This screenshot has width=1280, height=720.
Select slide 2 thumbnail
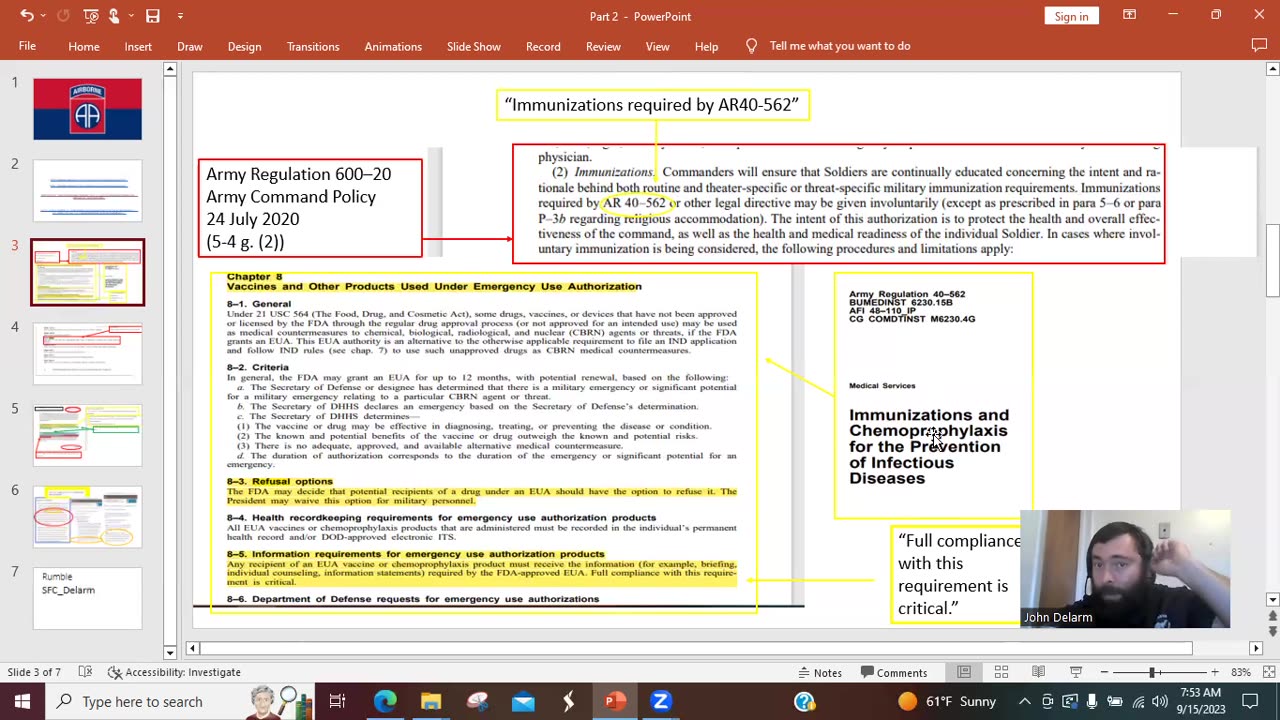point(88,190)
